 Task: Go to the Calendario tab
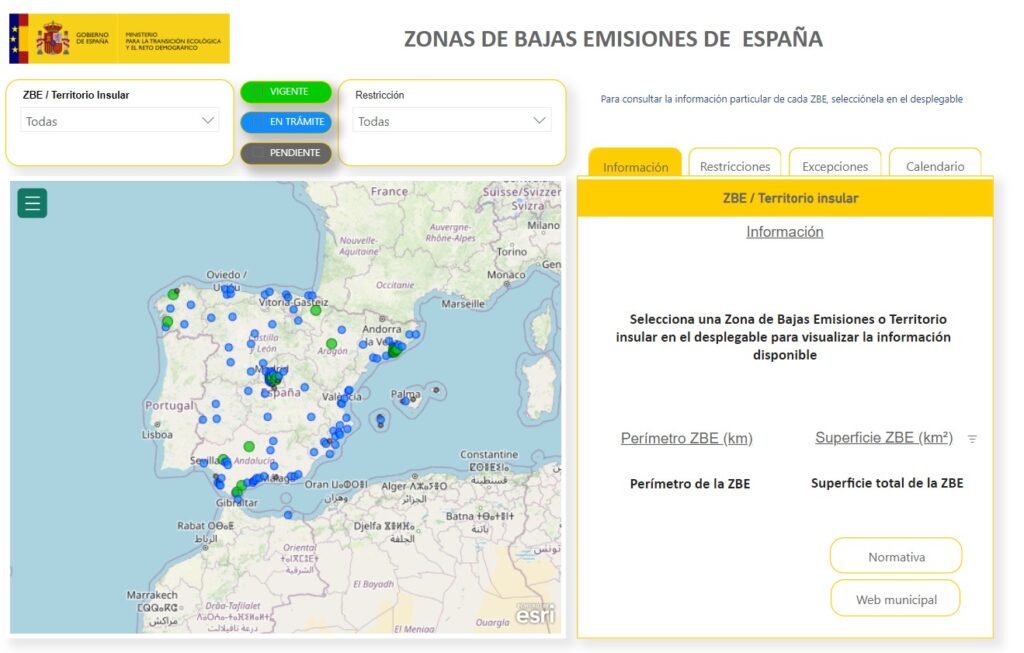tap(935, 166)
